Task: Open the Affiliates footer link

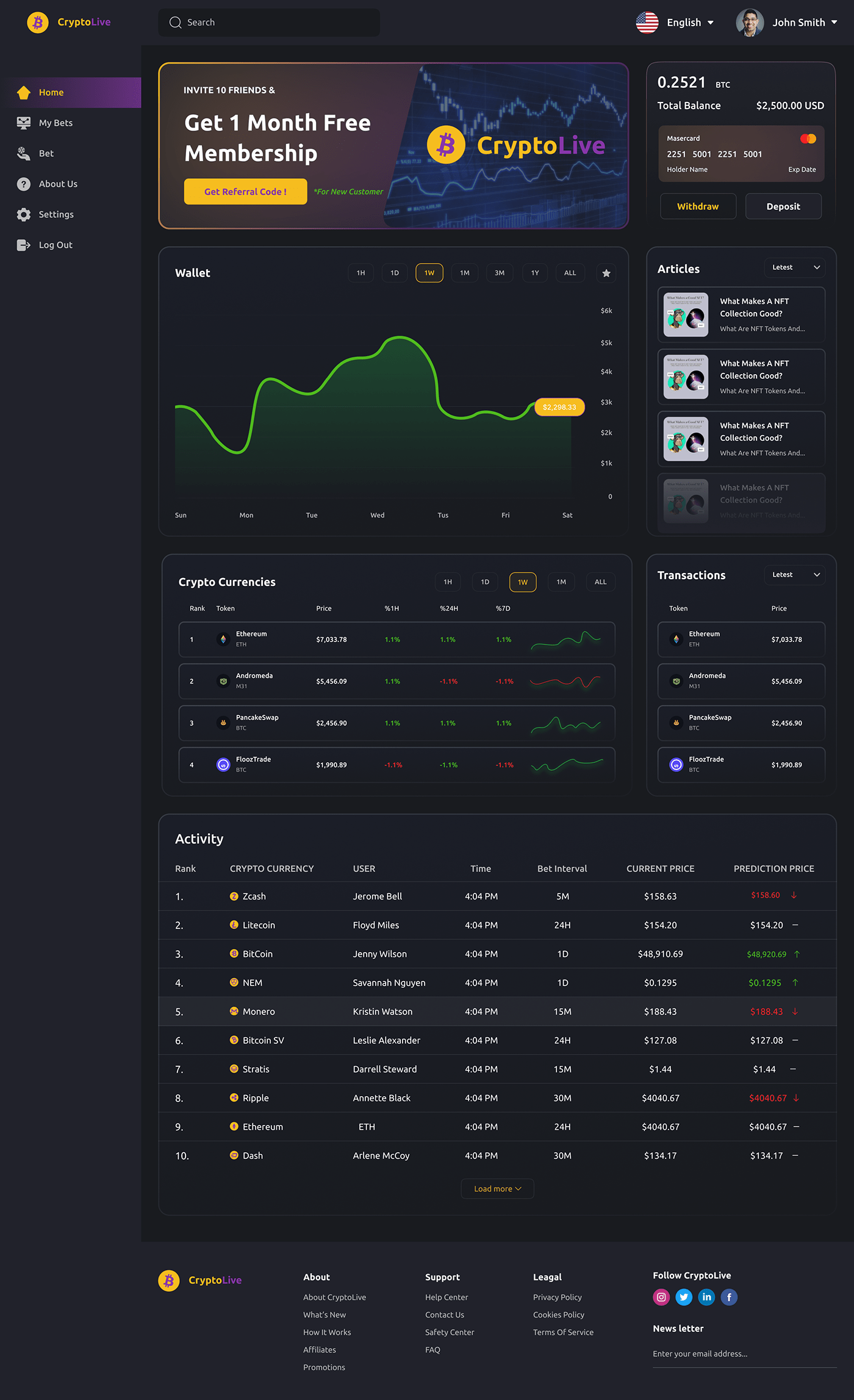Action: [320, 1350]
